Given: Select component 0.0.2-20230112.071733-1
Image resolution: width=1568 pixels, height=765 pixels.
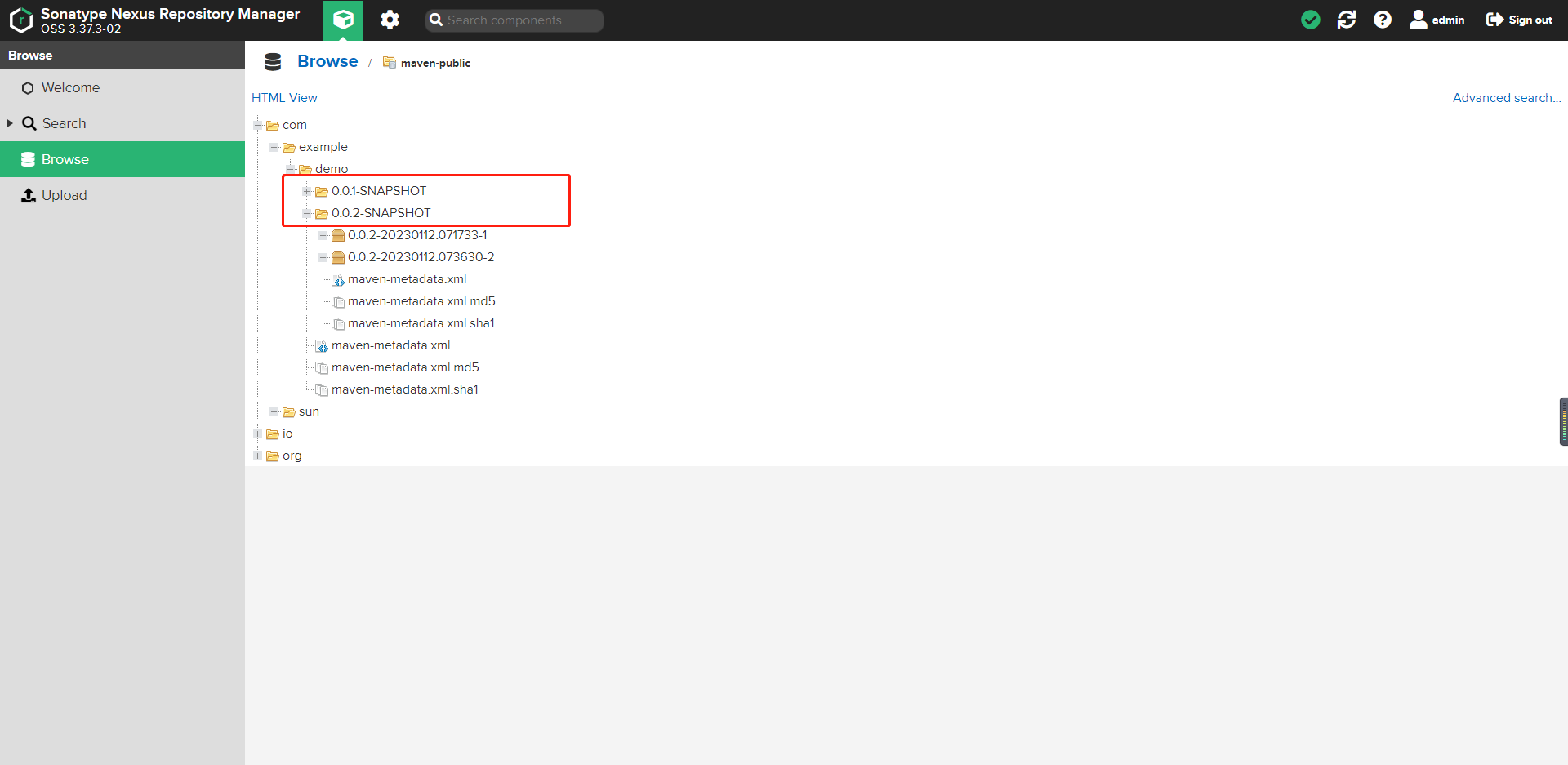Looking at the screenshot, I should click(x=417, y=235).
